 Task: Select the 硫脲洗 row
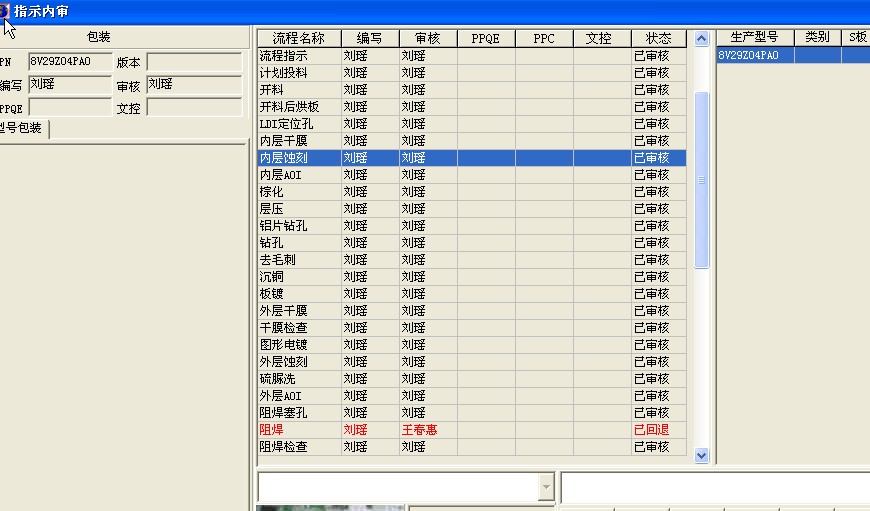coord(472,379)
